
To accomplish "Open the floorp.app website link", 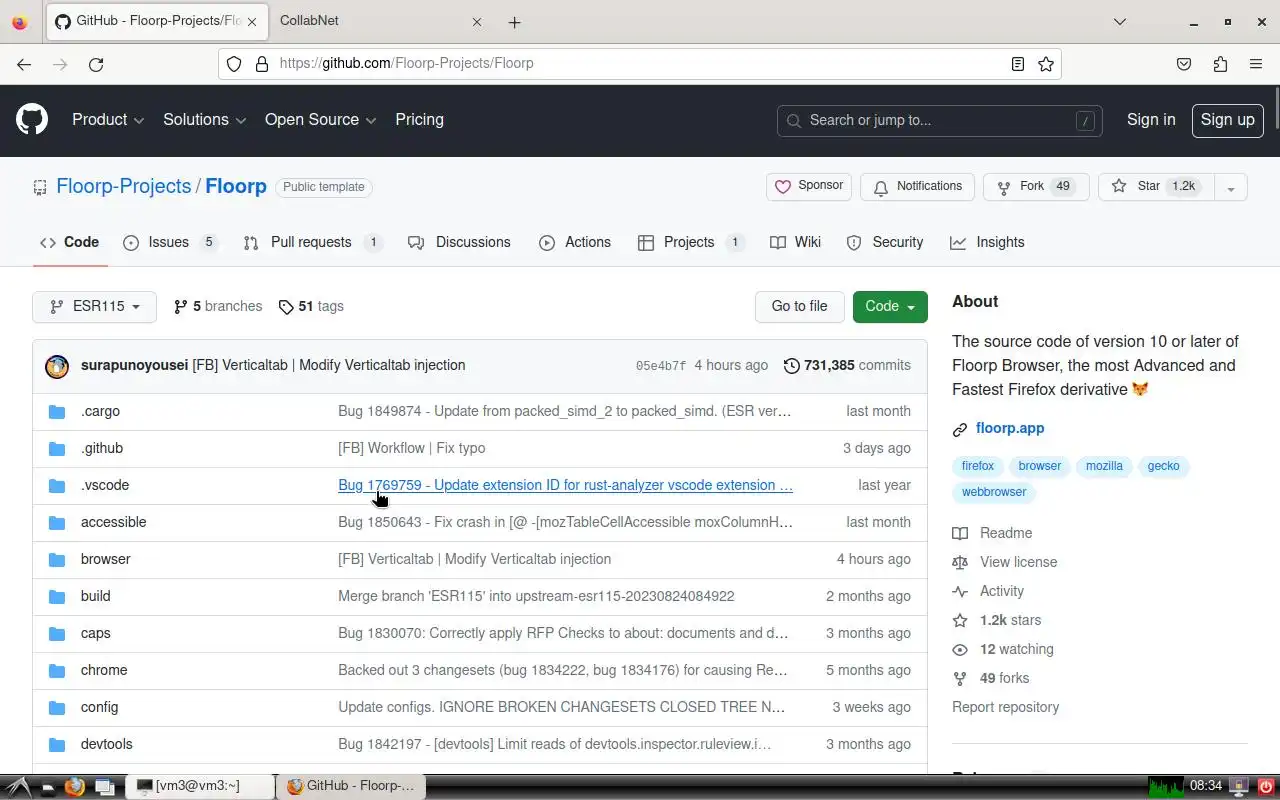I will (1010, 429).
